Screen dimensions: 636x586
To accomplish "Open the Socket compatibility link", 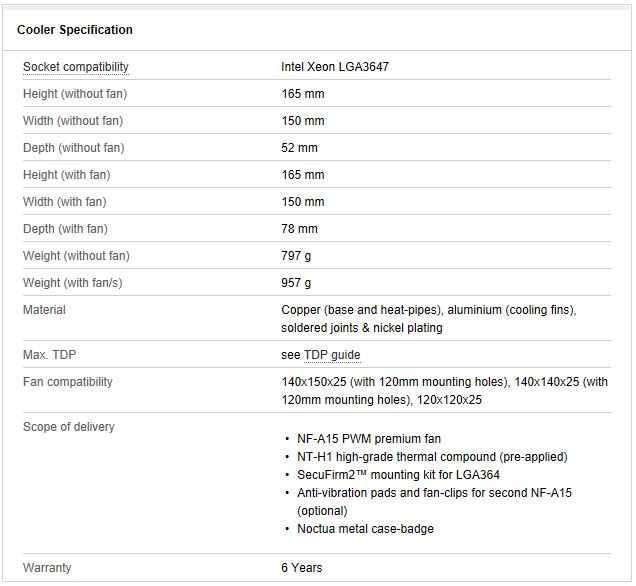I will click(x=76, y=67).
